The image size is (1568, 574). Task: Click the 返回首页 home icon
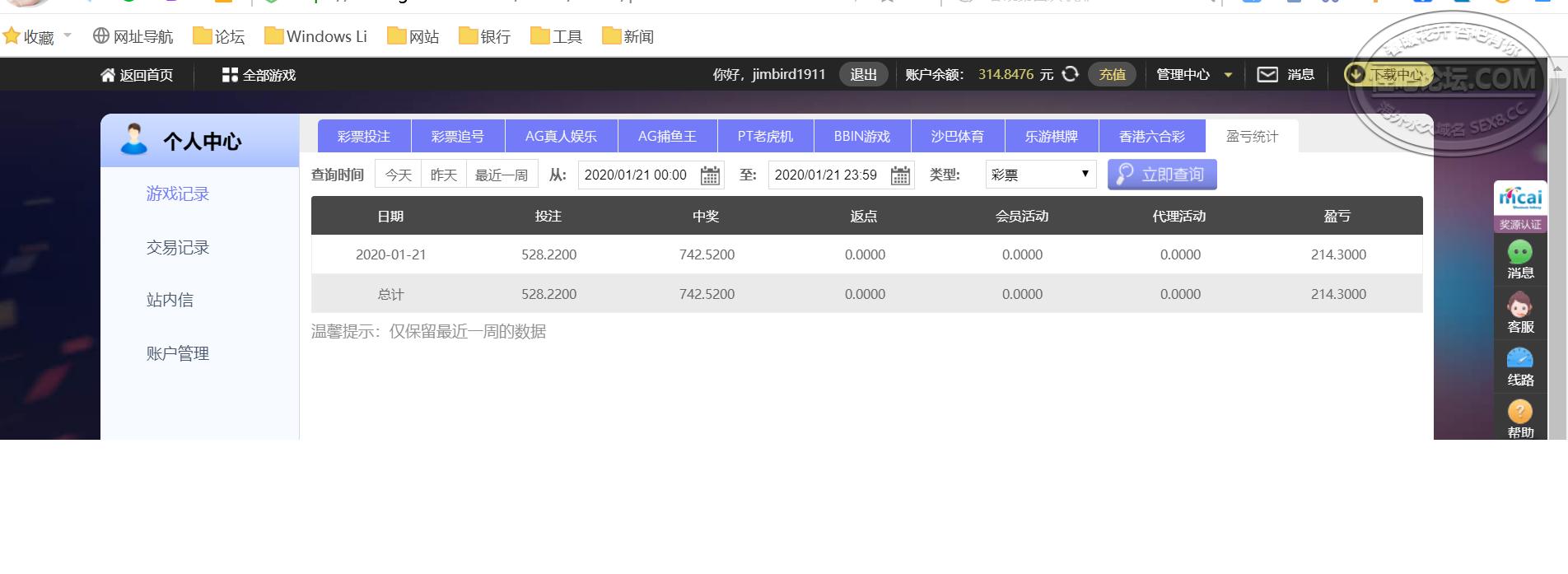click(x=108, y=75)
